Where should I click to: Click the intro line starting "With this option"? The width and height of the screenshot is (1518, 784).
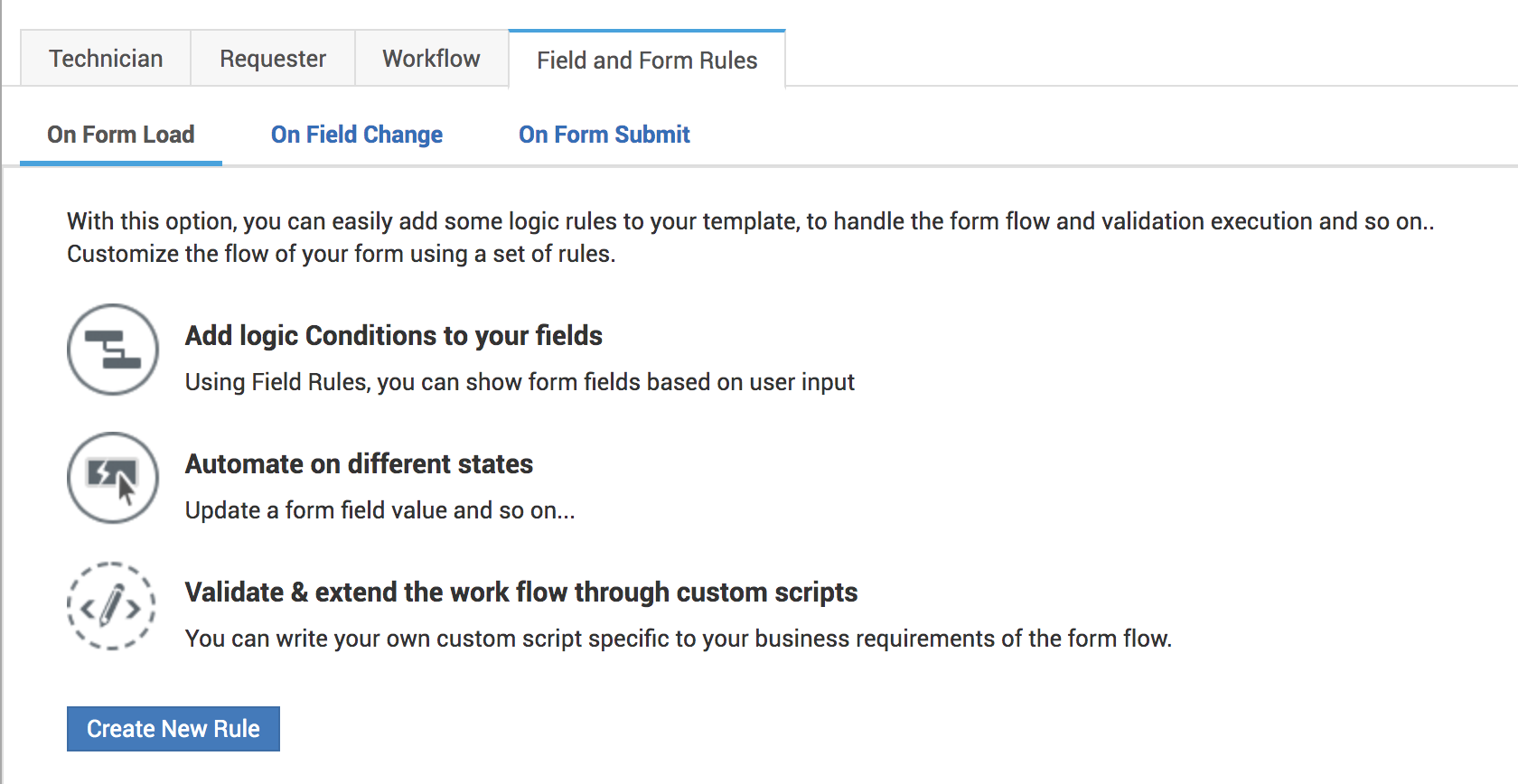[750, 221]
